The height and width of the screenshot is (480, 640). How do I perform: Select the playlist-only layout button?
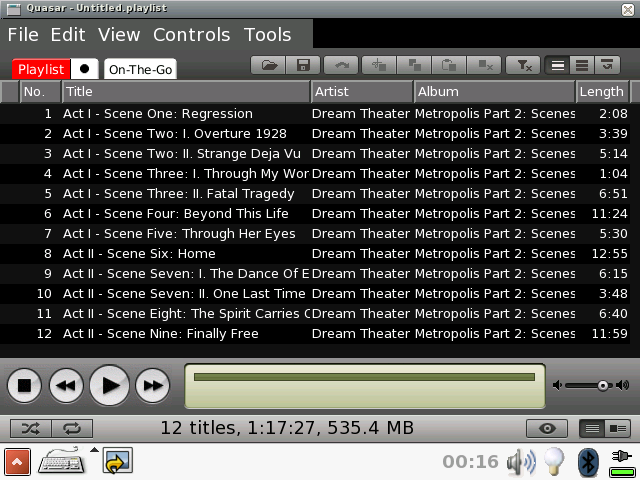[592, 428]
